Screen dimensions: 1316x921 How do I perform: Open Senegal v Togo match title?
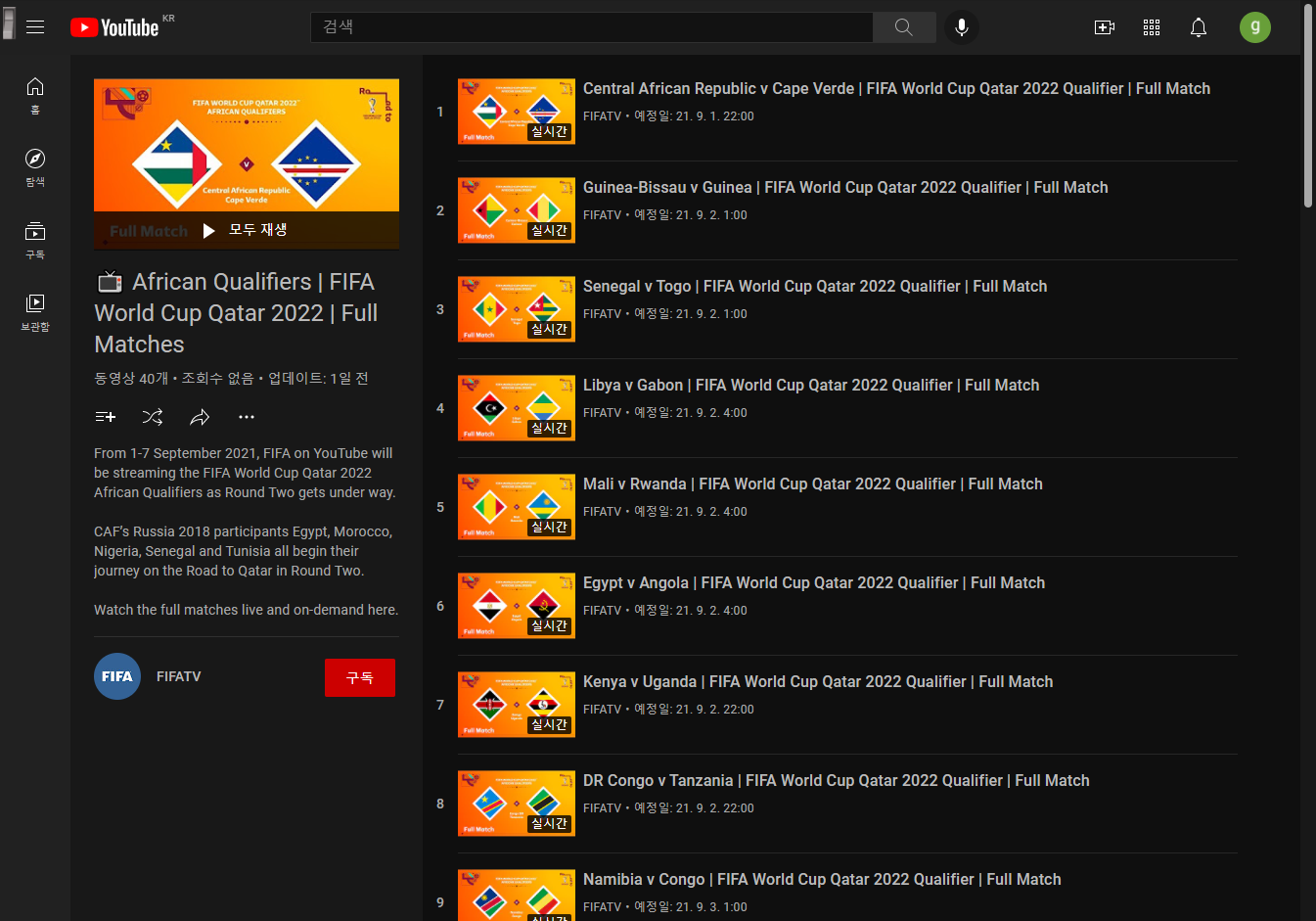tap(815, 286)
